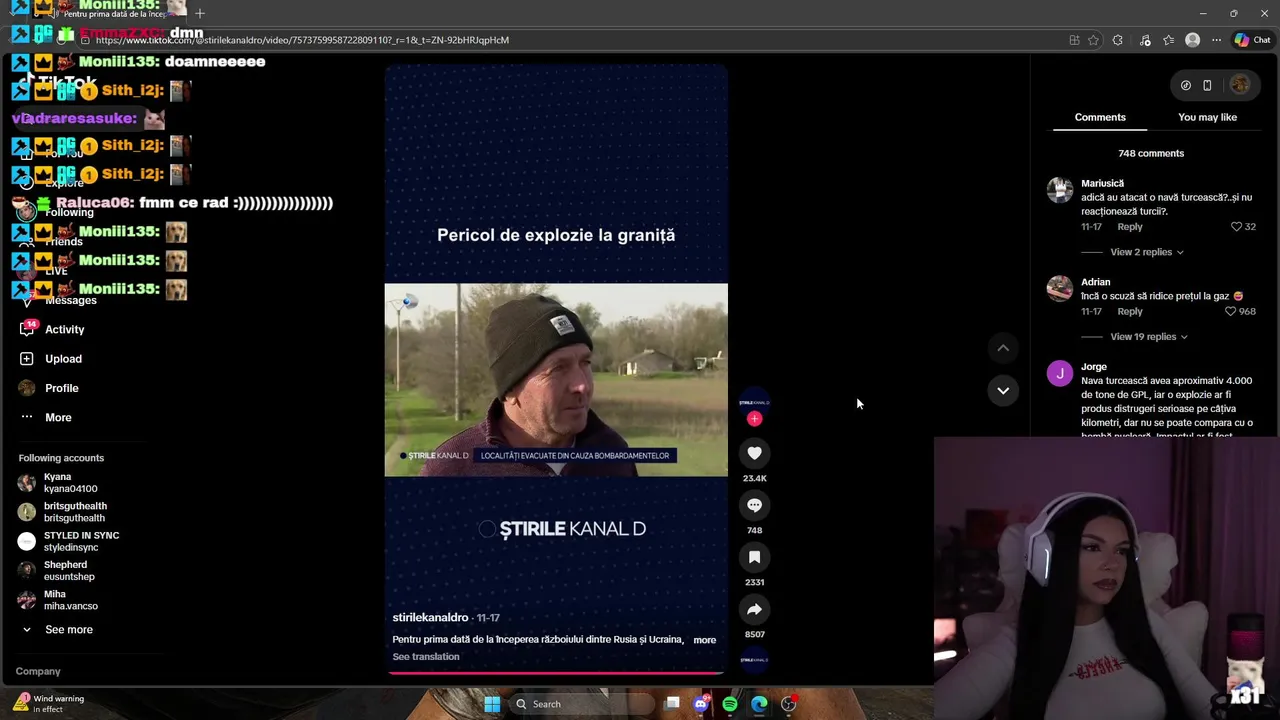This screenshot has width=1280, height=720.
Task: Open Profile in the TikTok sidebar
Action: coord(61,388)
